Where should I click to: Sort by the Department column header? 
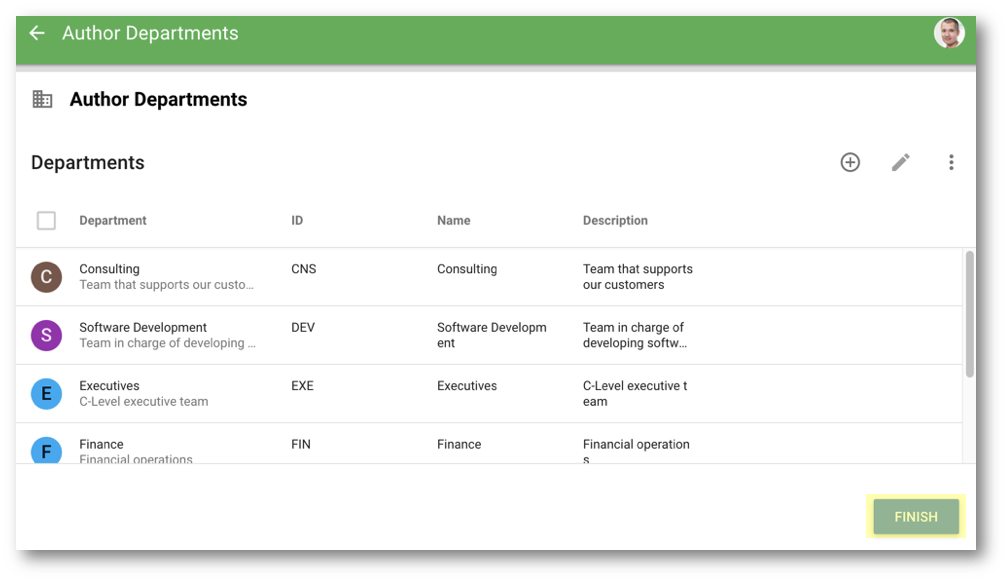[x=112, y=220]
